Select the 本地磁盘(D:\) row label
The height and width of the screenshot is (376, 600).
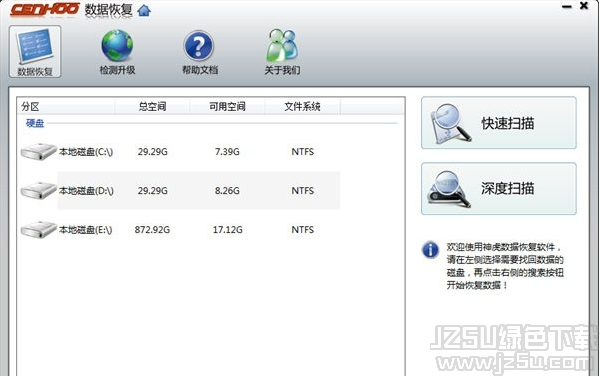[x=86, y=190]
